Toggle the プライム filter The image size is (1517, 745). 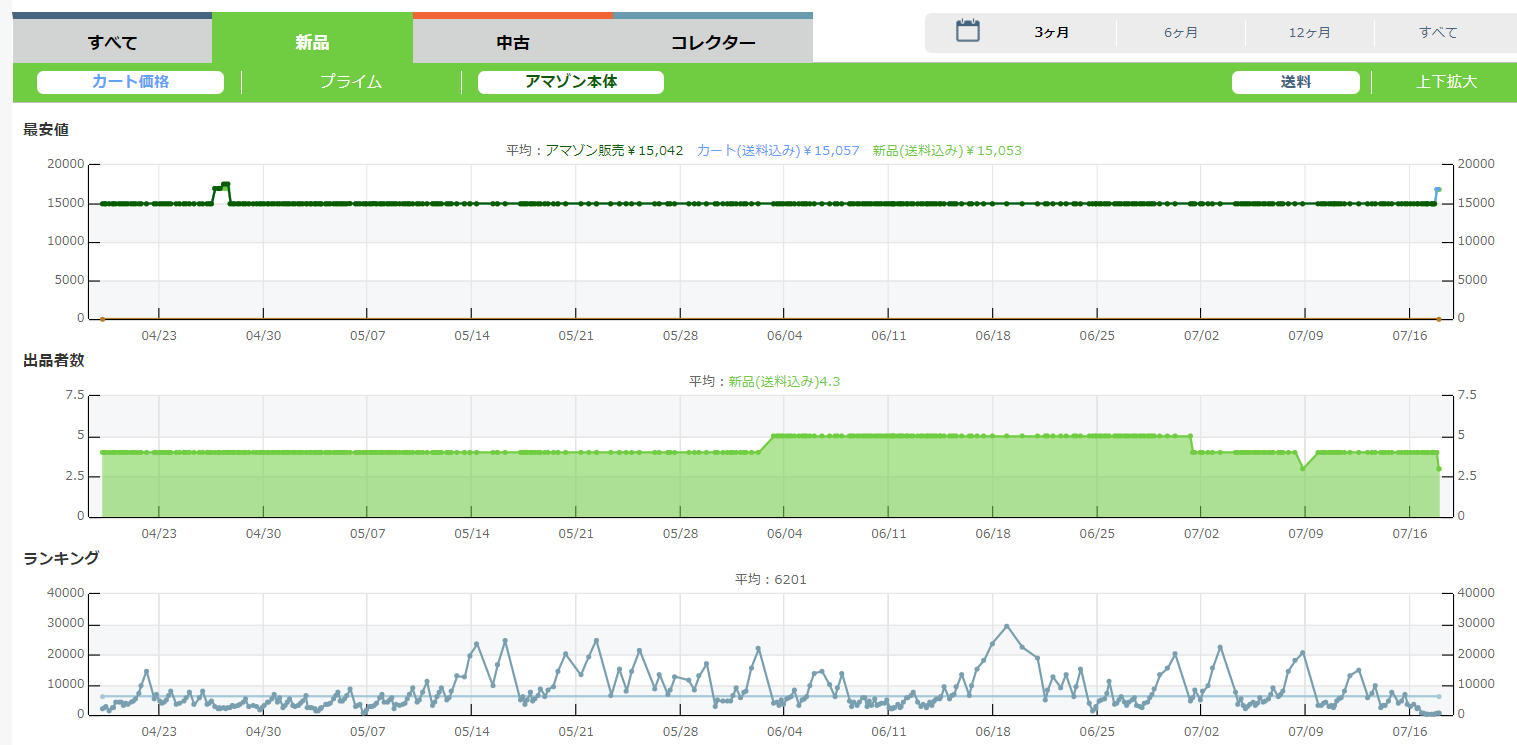click(351, 82)
